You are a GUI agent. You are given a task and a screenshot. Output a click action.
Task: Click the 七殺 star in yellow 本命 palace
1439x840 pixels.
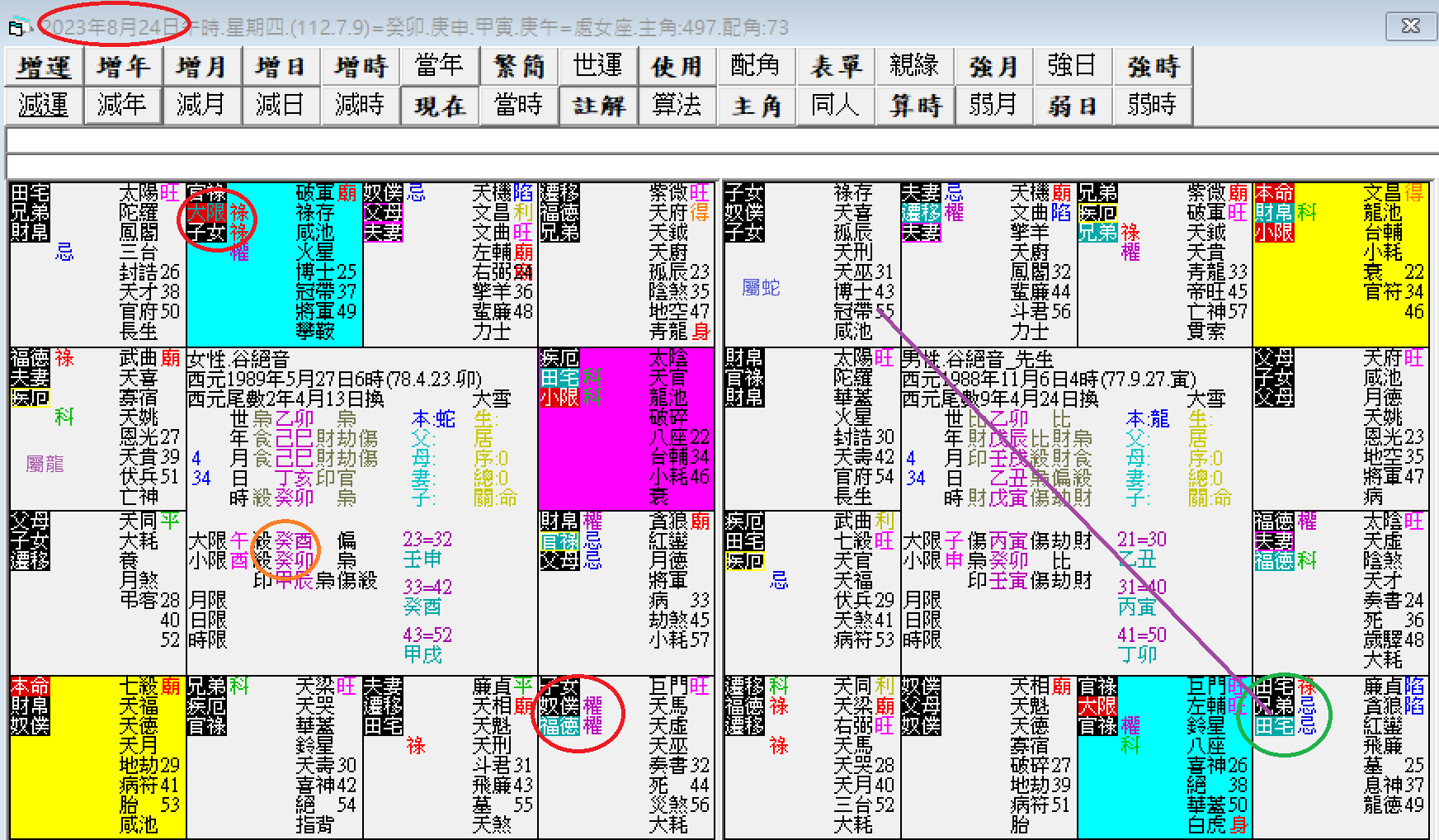[139, 687]
